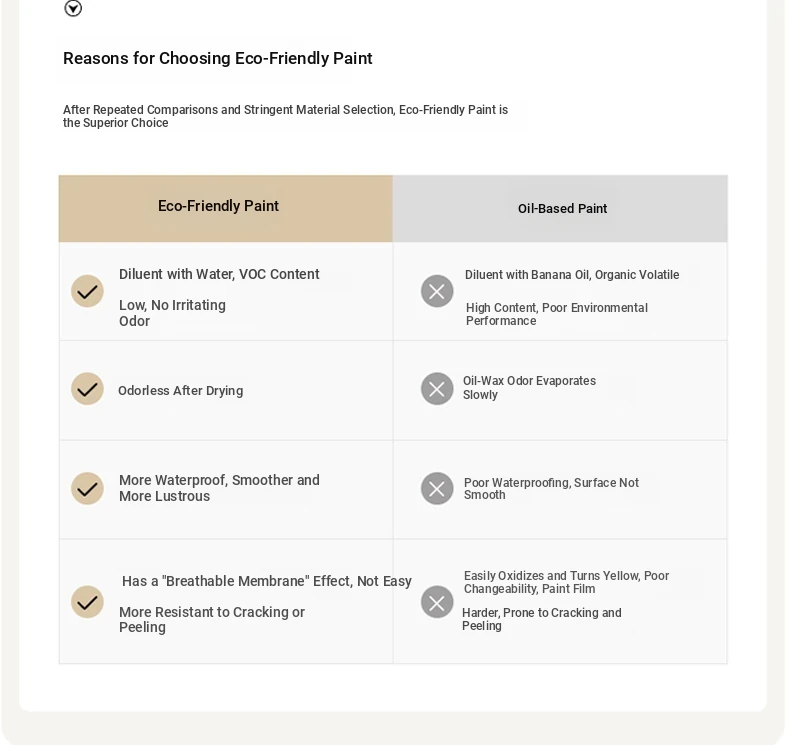Click X icon beside Oil-Wax Odor text
The height and width of the screenshot is (745, 790).
[x=437, y=389]
